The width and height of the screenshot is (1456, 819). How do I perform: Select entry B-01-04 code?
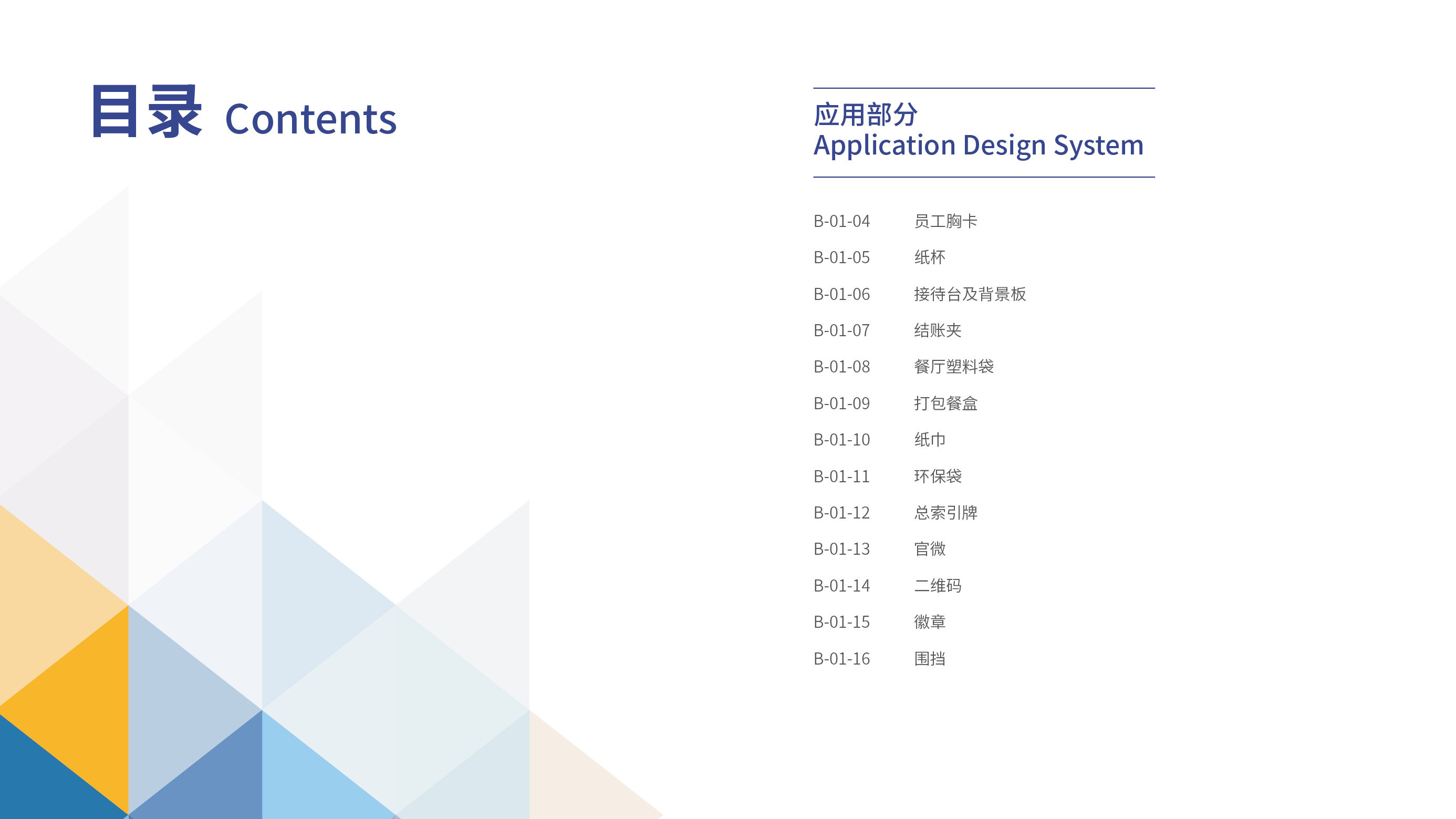click(x=841, y=221)
